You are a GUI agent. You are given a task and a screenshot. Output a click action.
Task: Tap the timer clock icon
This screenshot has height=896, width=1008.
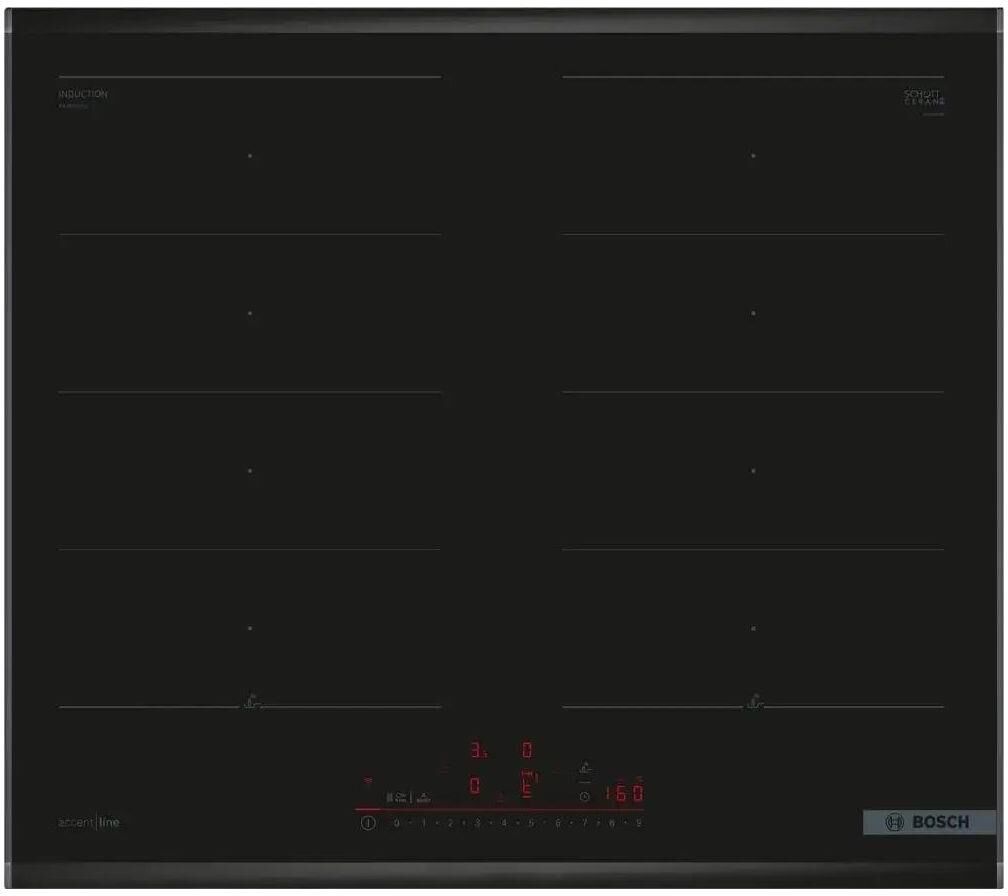point(584,796)
